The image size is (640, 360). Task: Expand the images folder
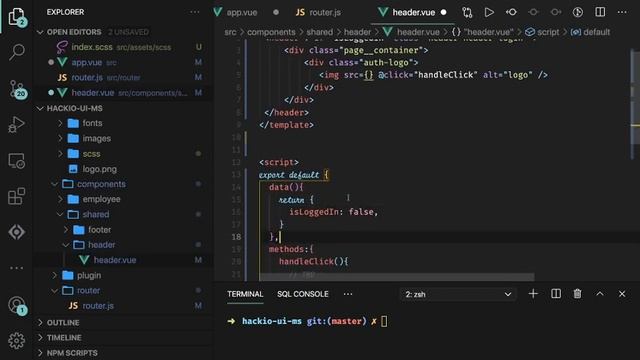60,138
